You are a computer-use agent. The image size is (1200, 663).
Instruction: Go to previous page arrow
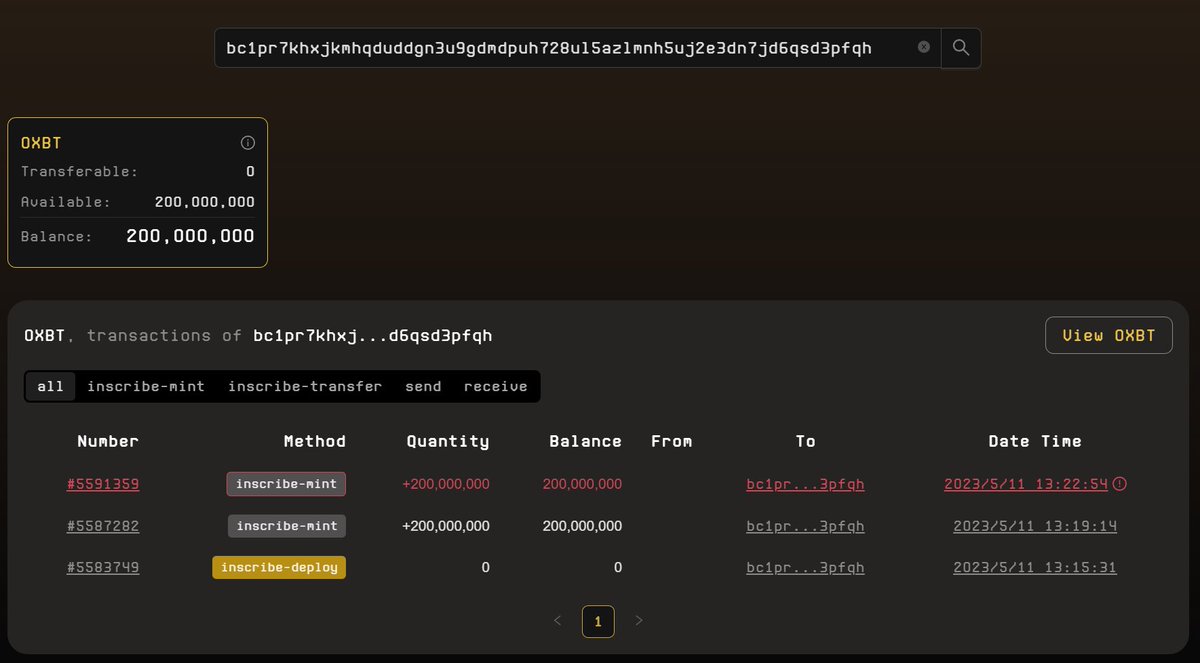558,621
